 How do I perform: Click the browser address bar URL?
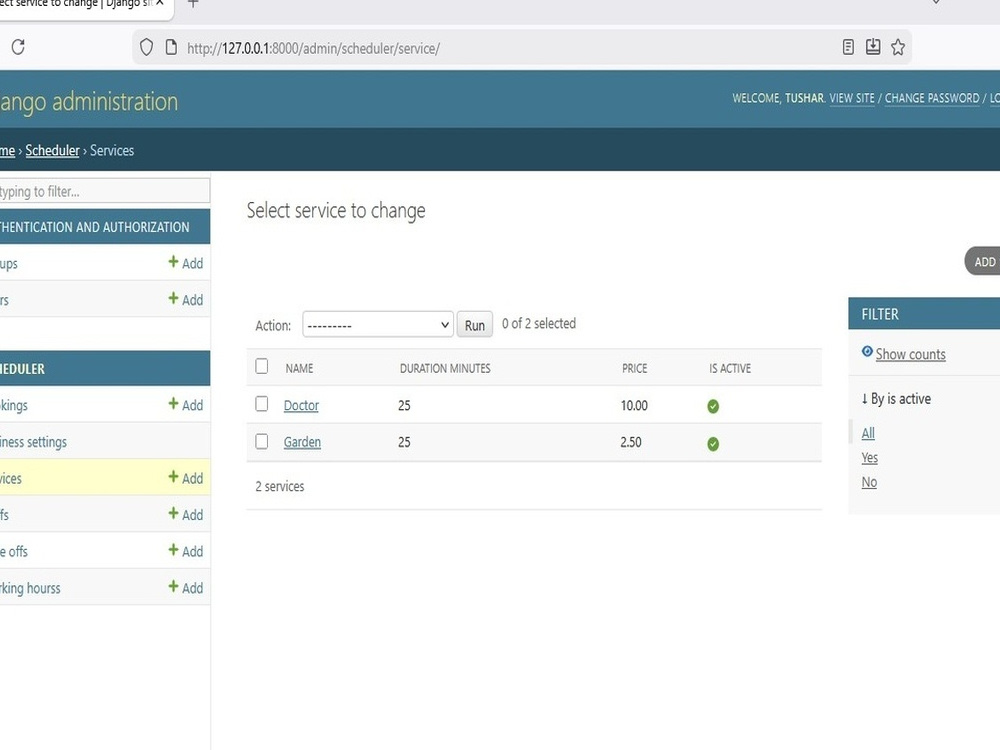pos(313,48)
